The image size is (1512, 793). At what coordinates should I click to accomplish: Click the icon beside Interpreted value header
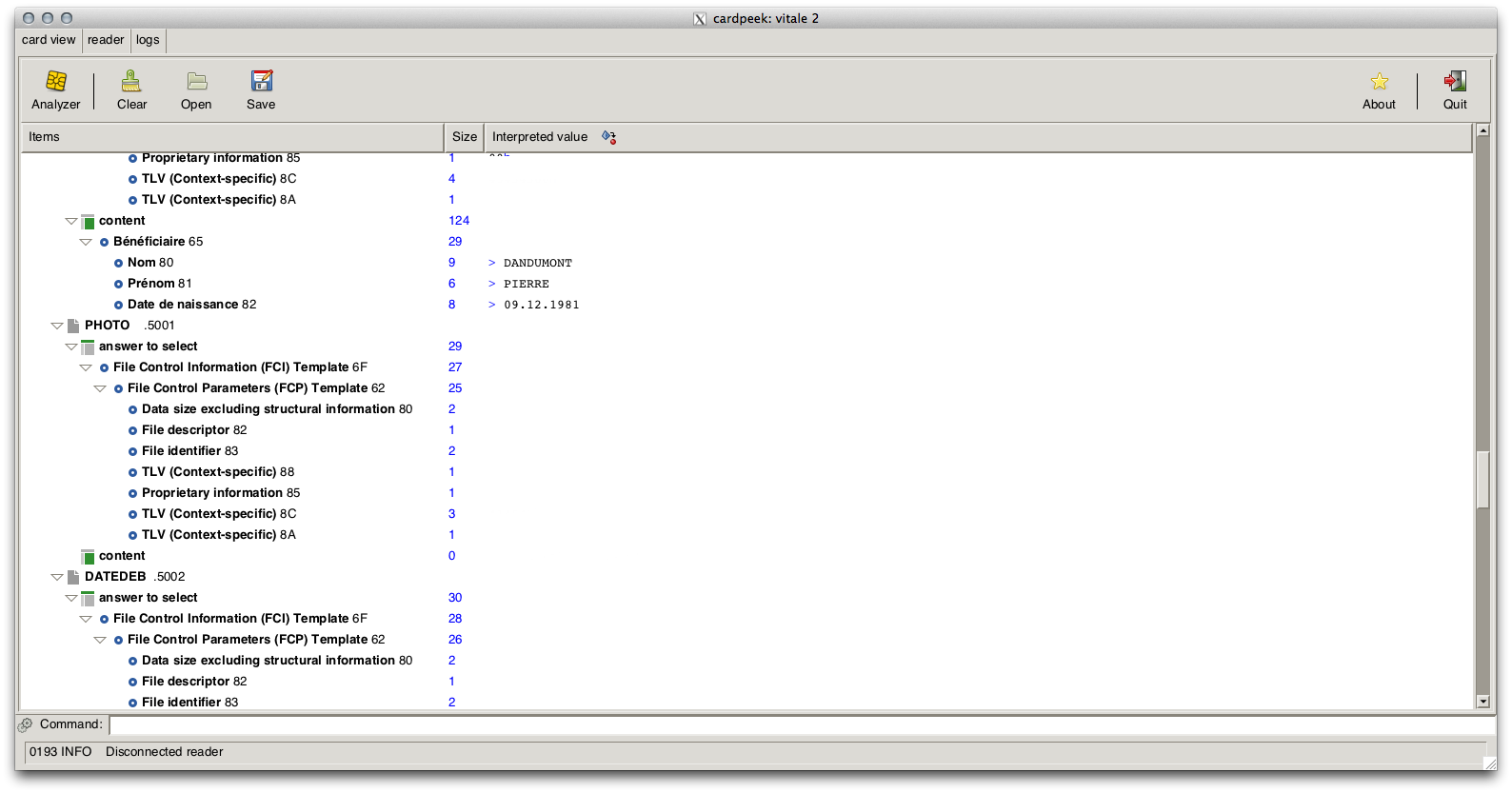pos(609,137)
